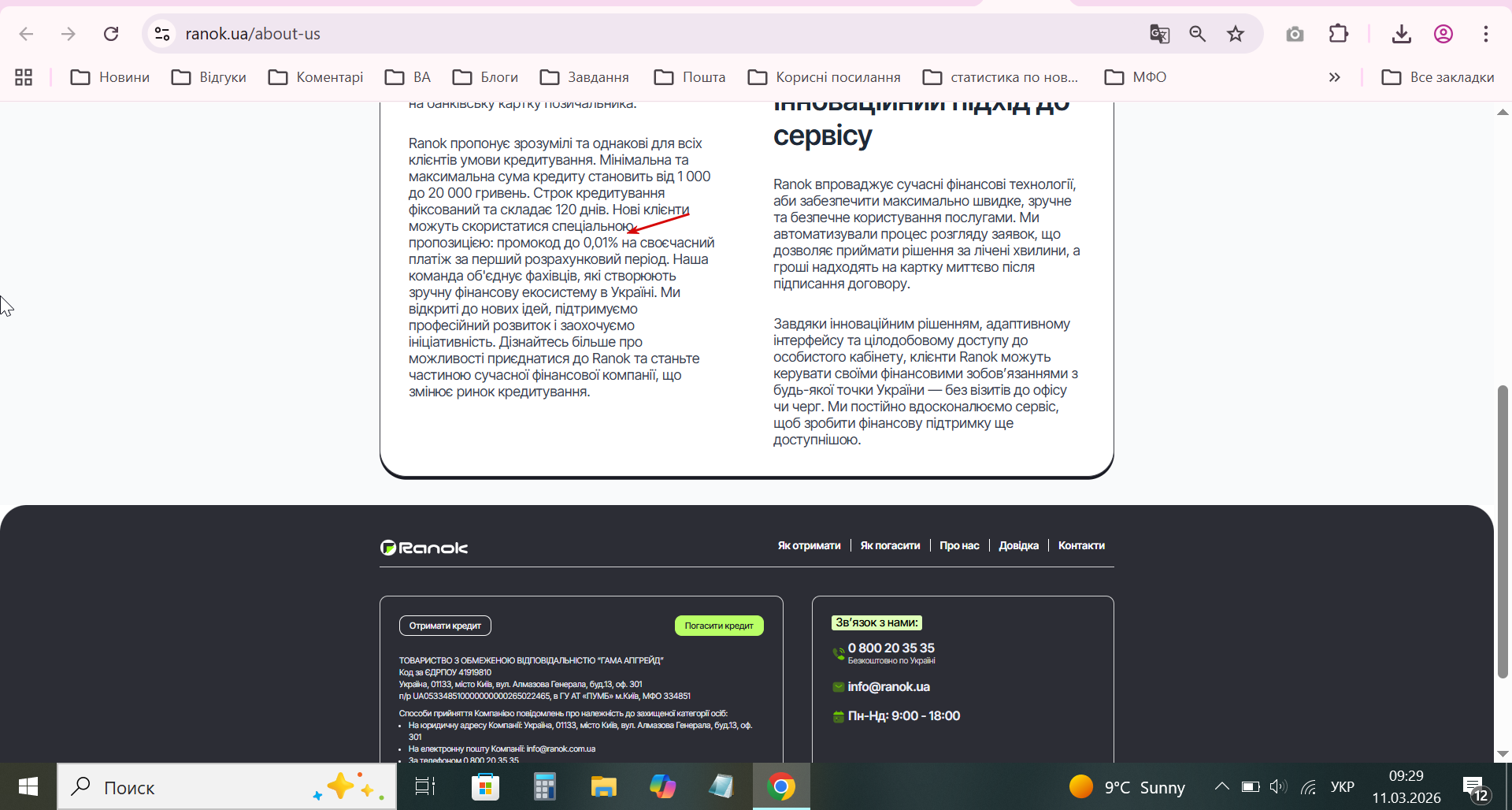This screenshot has width=1512, height=810.
Task: Go to Як отримати in footer menu
Action: coord(809,545)
